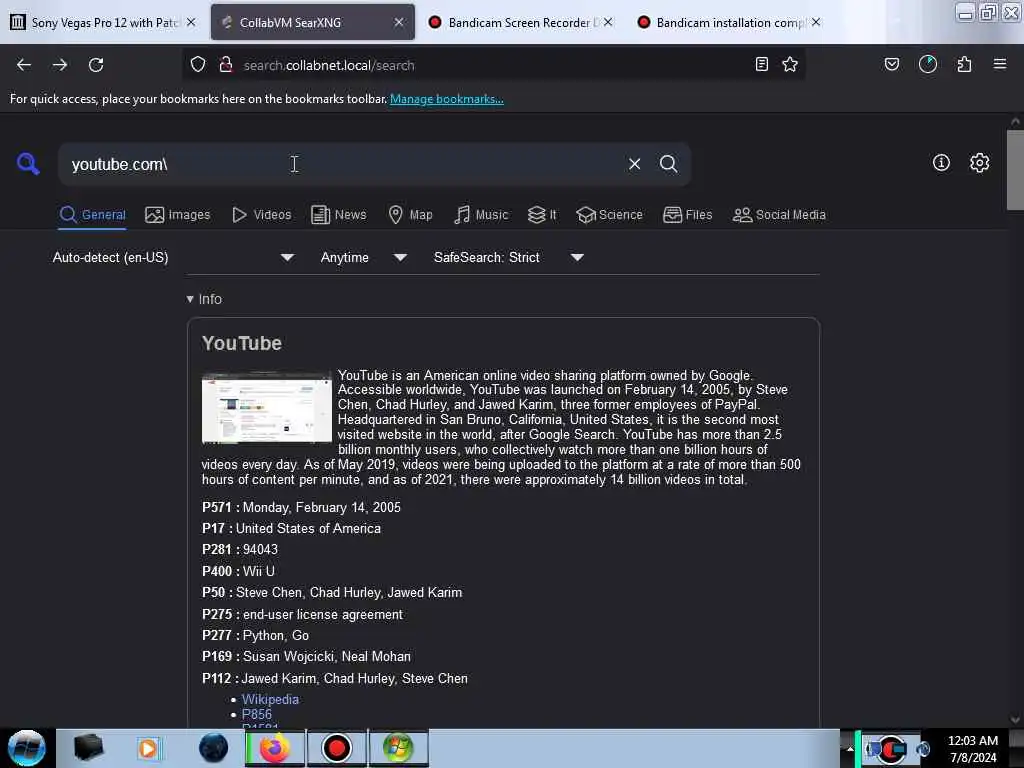Clear the search query text
The height and width of the screenshot is (768, 1024).
tap(634, 164)
